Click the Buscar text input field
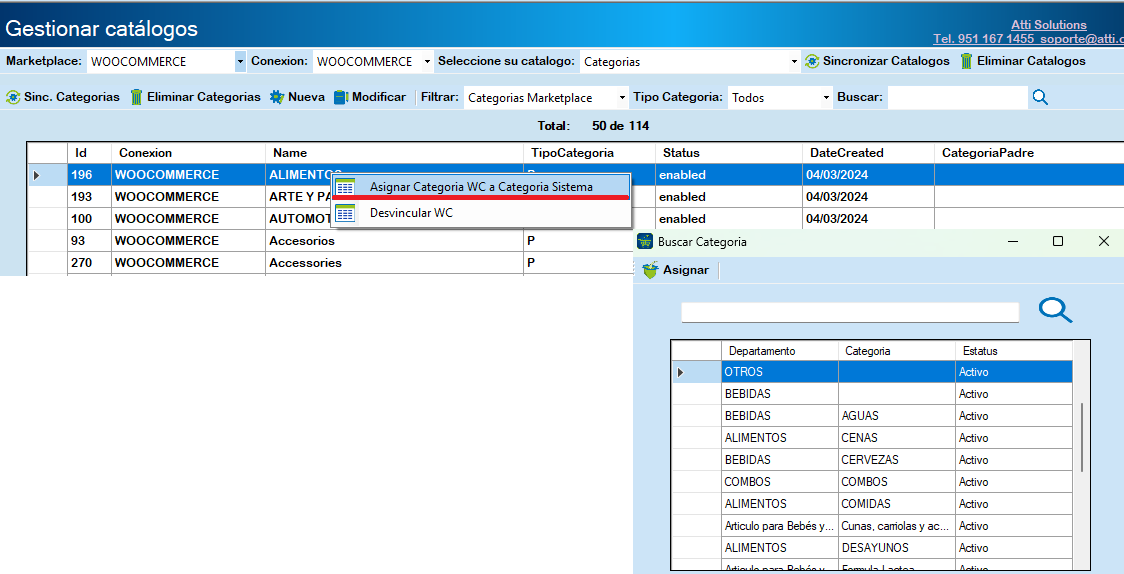This screenshot has height=574, width=1124. pyautogui.click(x=957, y=98)
